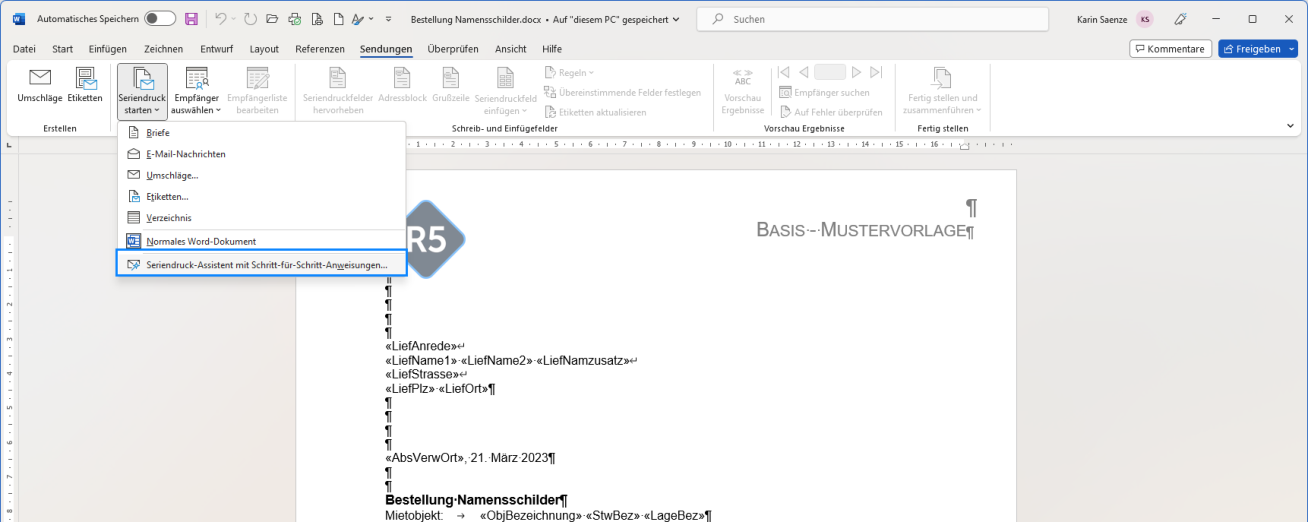Viewport: 1308px width, 522px height.
Task: Click the Seriendruckfelder hervorheben icon
Action: (337, 78)
